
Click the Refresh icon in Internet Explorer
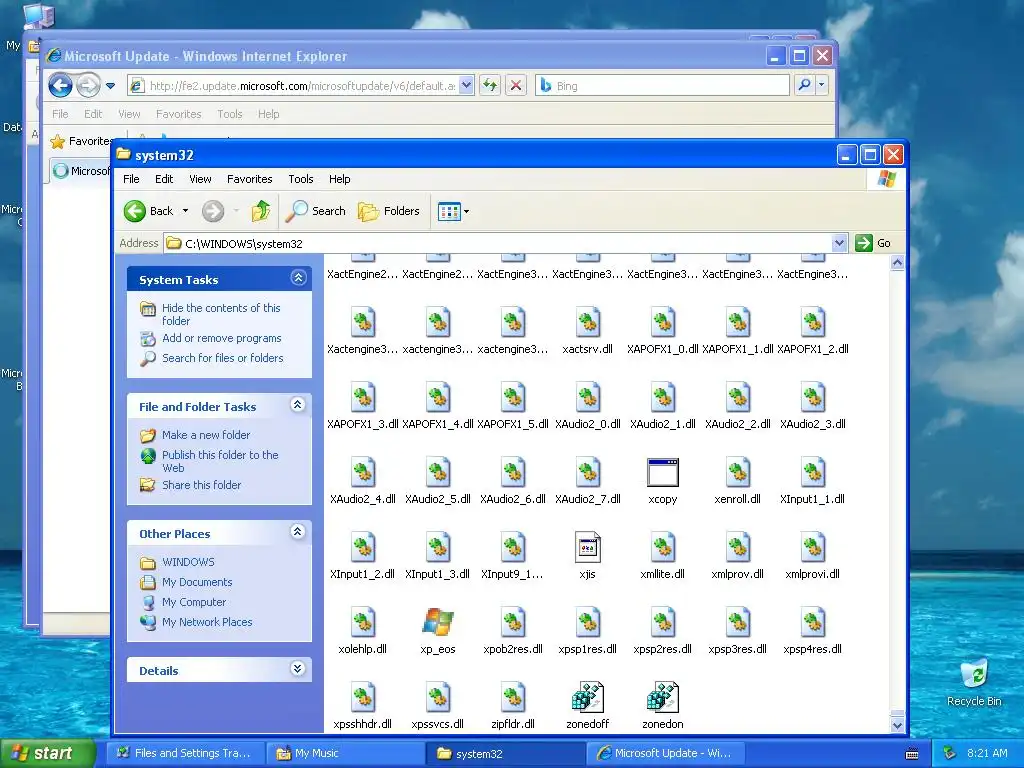pyautogui.click(x=490, y=85)
